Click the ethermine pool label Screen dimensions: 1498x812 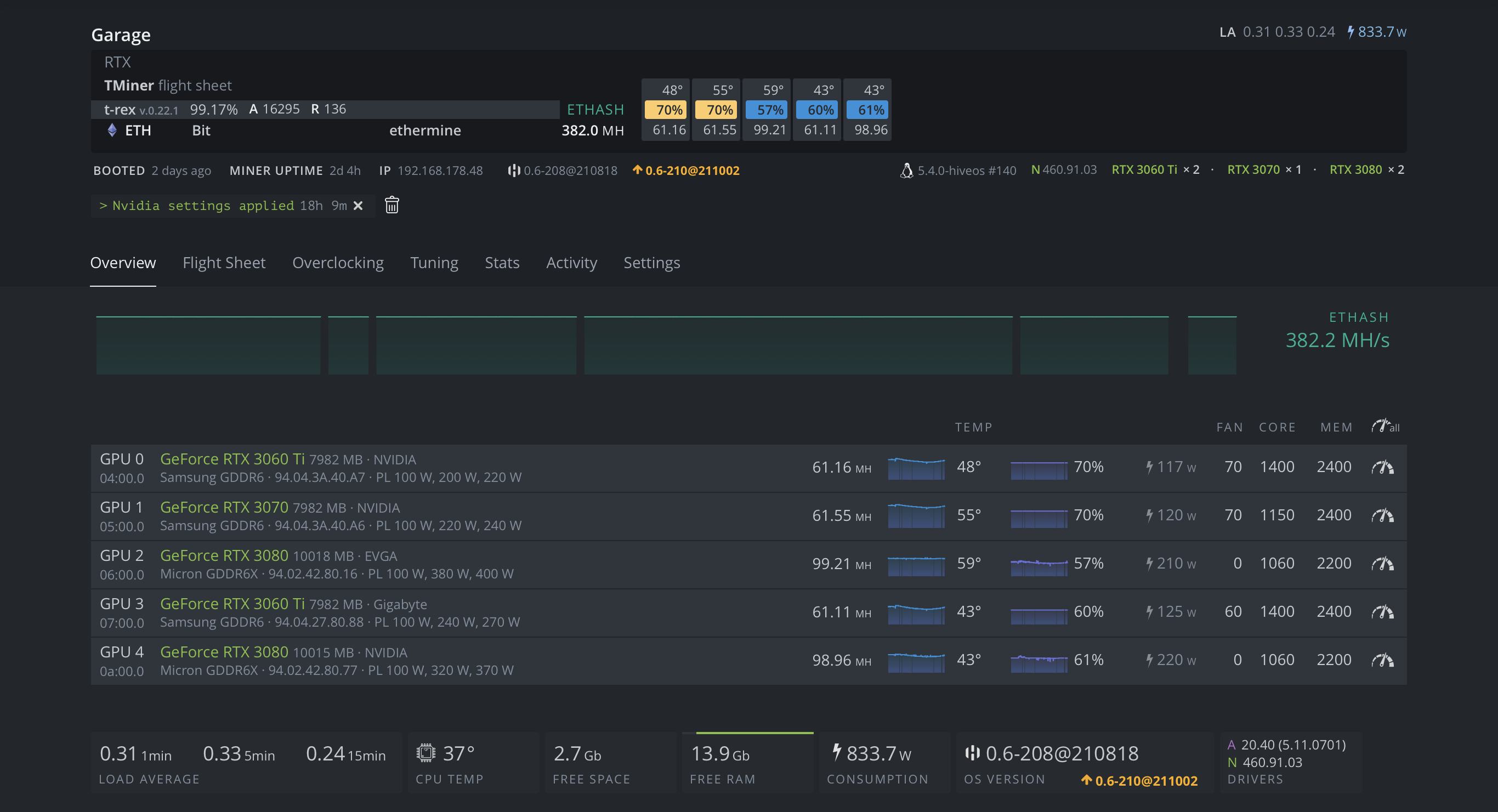coord(425,130)
